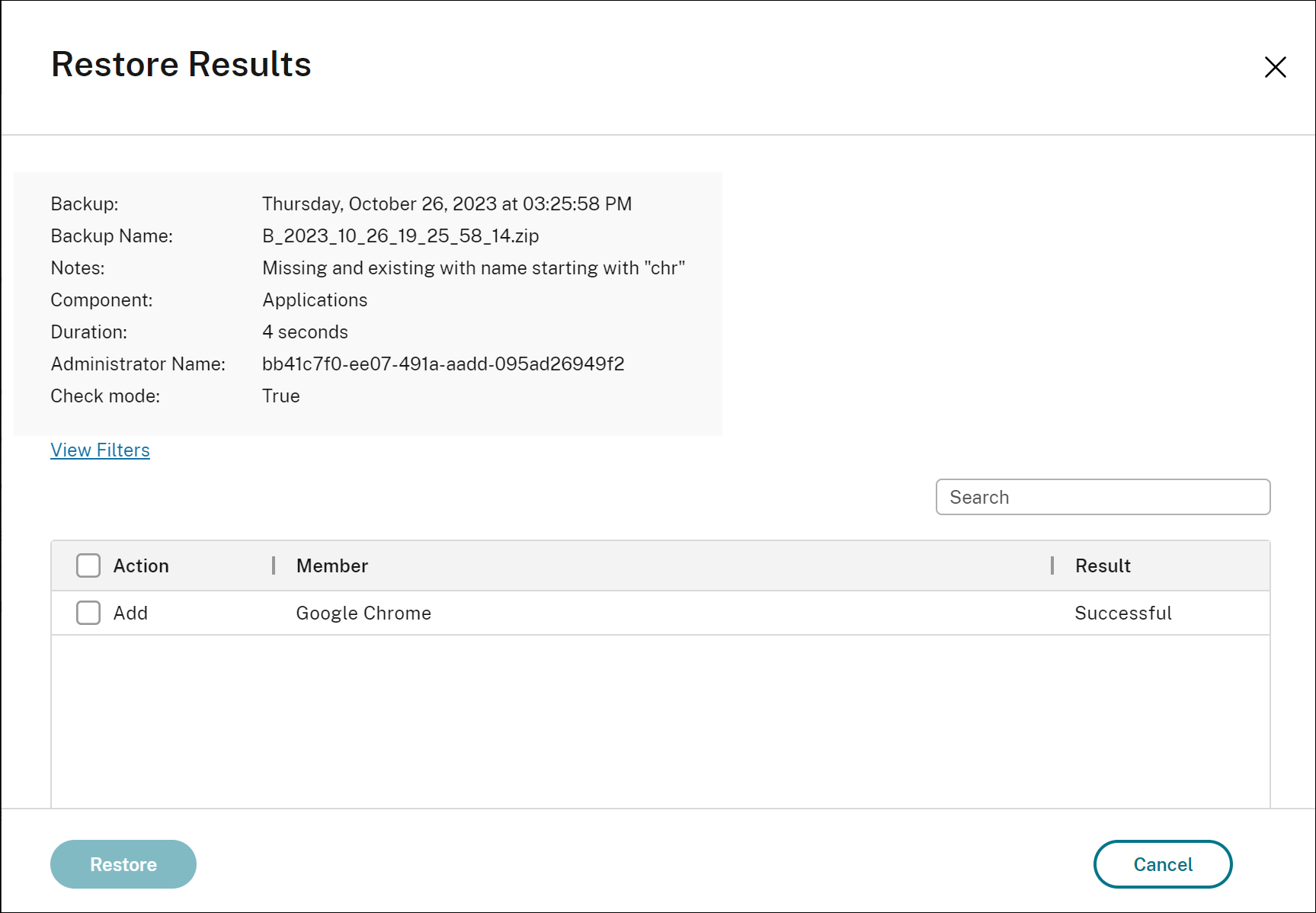Toggle the select-all checkbox in table header

(x=88, y=565)
